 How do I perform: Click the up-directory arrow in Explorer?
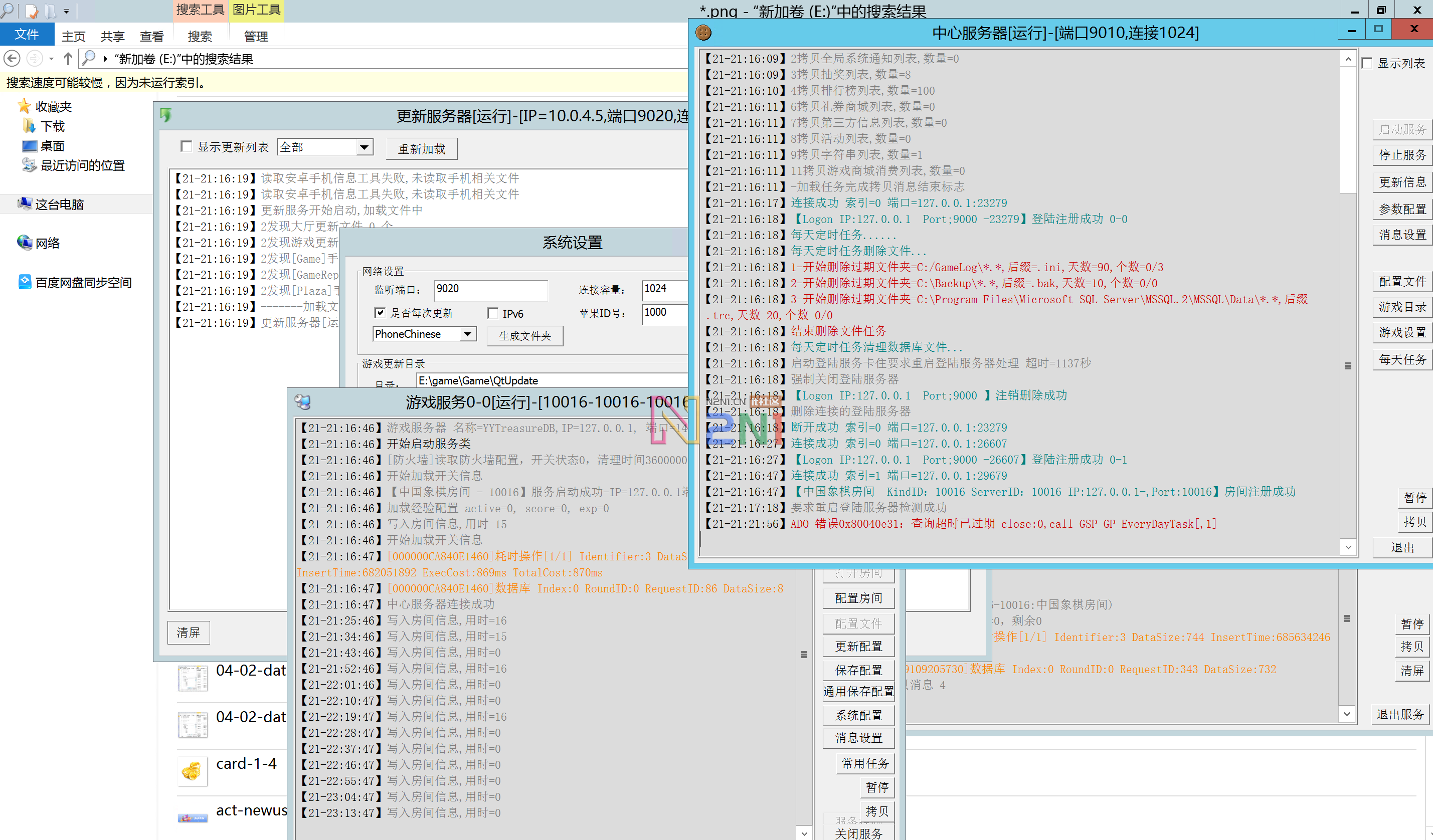[x=68, y=59]
